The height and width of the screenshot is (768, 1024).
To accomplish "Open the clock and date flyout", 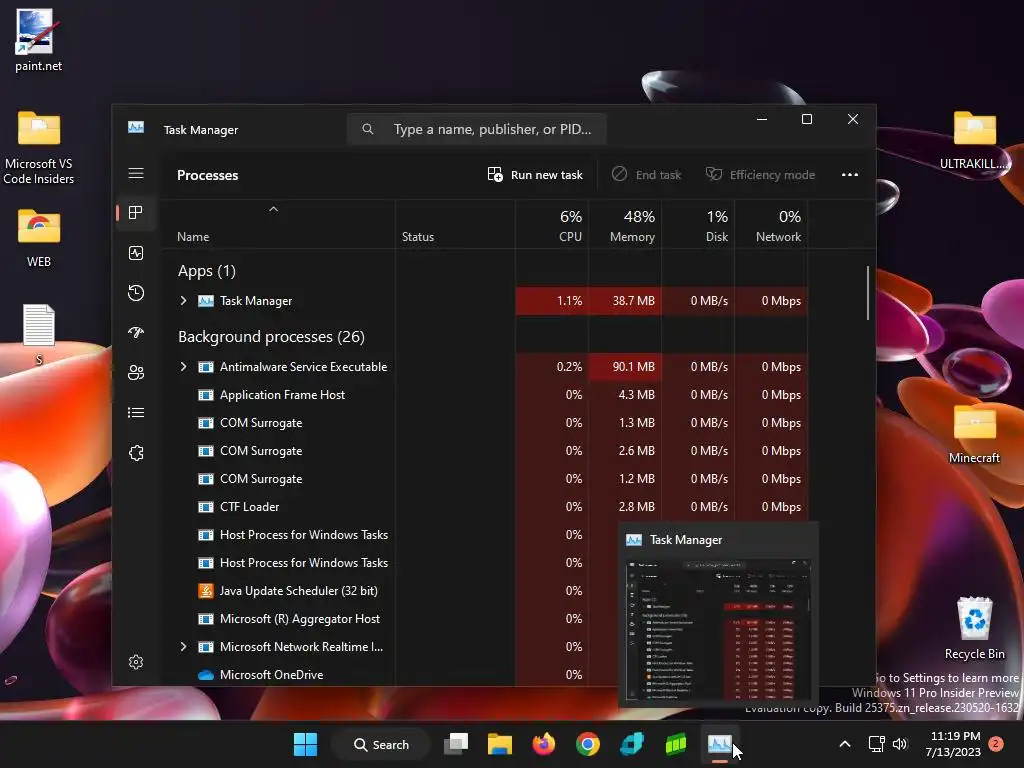I will tap(953, 744).
